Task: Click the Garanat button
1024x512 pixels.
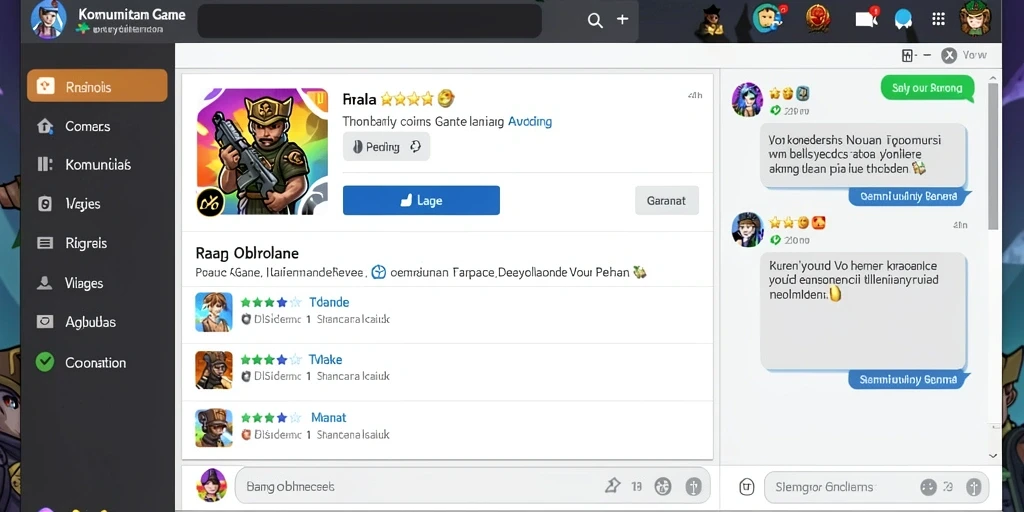Action: coord(667,200)
